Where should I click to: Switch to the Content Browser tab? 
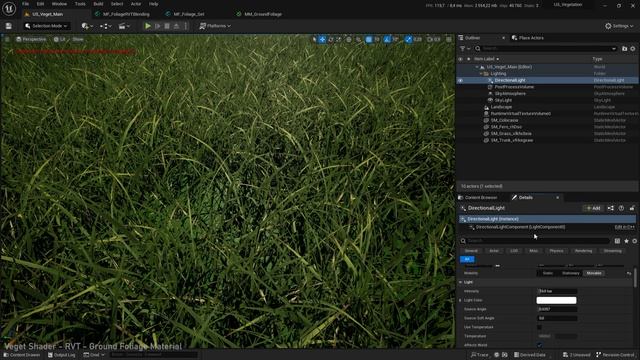tap(478, 198)
